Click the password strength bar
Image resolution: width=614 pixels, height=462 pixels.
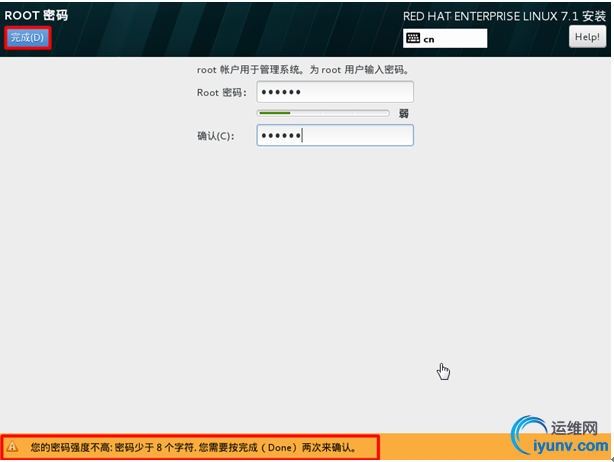[323, 113]
